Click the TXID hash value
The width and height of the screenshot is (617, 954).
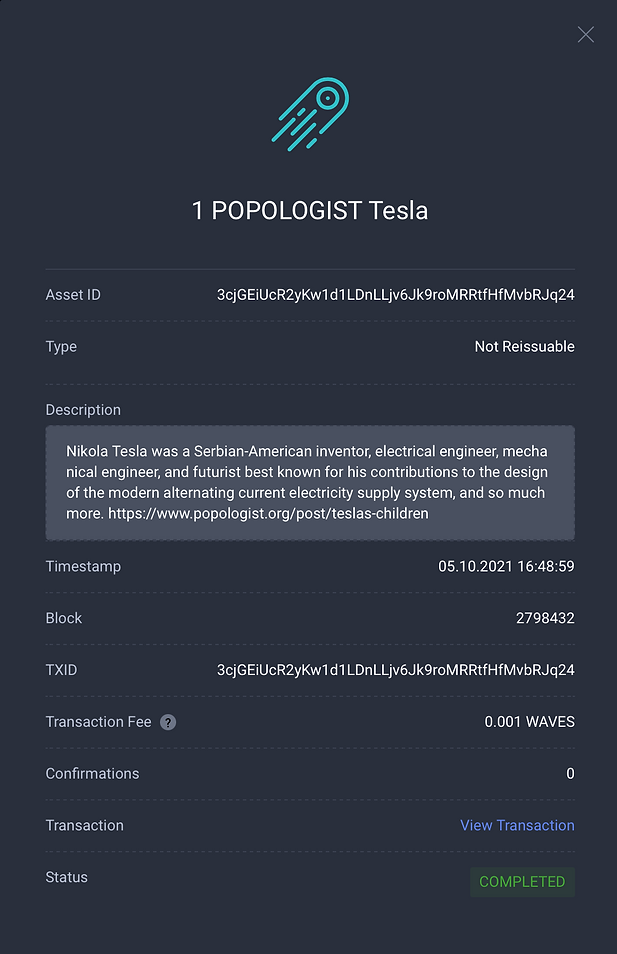[x=395, y=670]
